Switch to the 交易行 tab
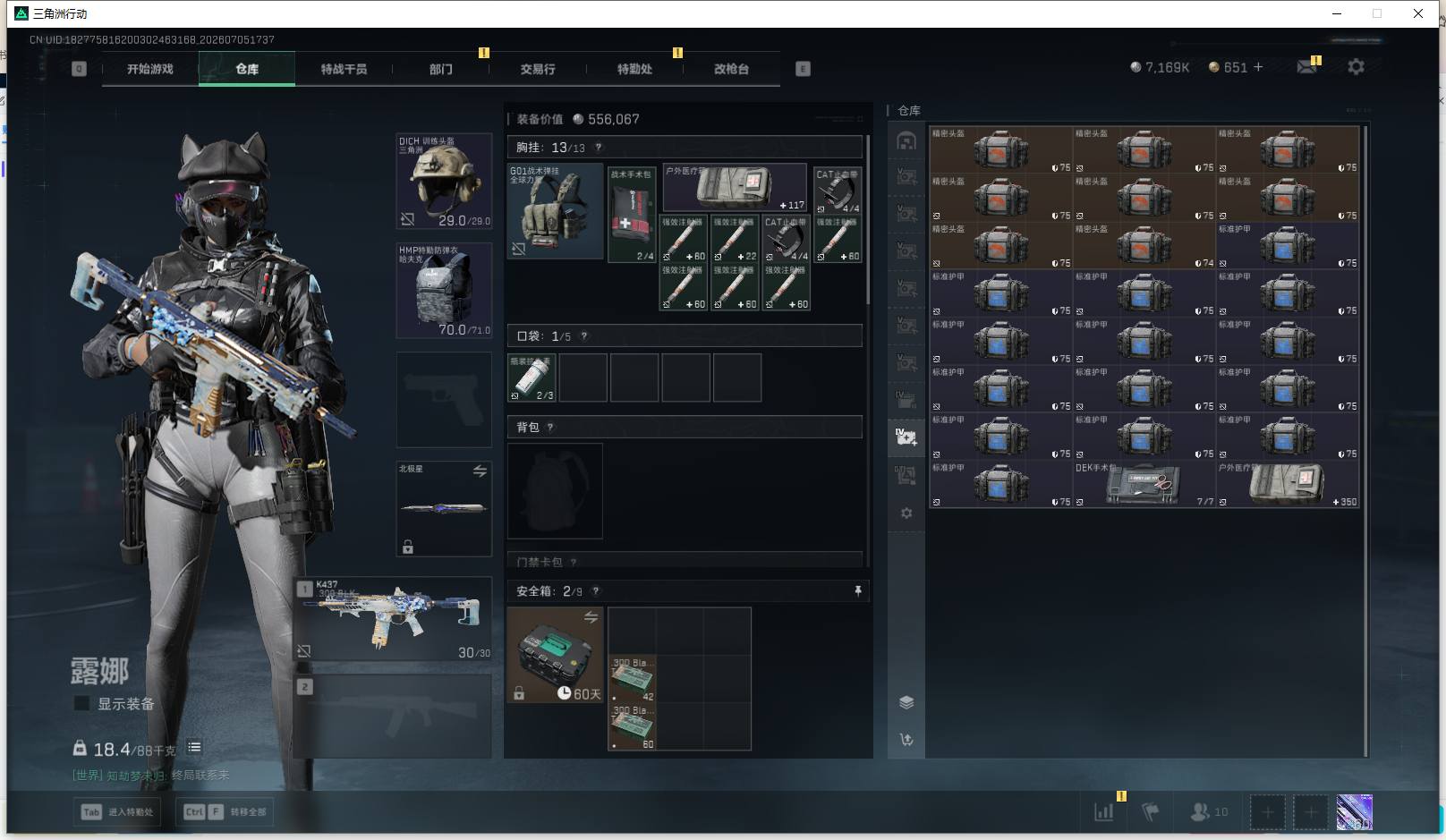The image size is (1446, 840). (538, 69)
